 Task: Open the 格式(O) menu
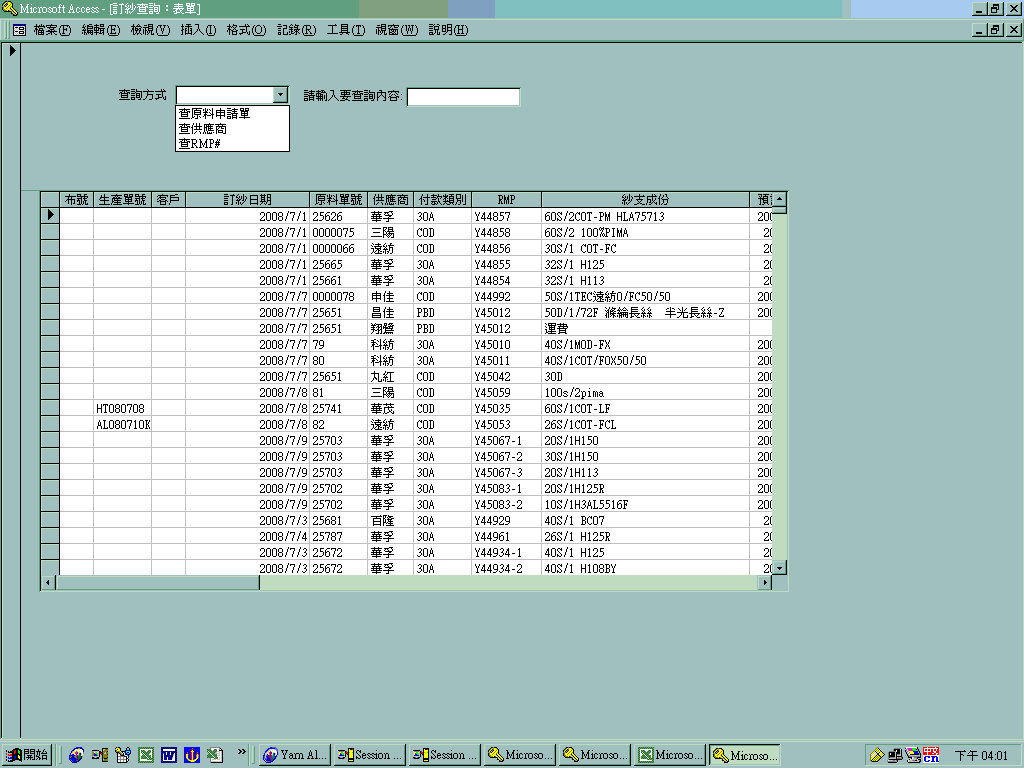click(x=246, y=30)
